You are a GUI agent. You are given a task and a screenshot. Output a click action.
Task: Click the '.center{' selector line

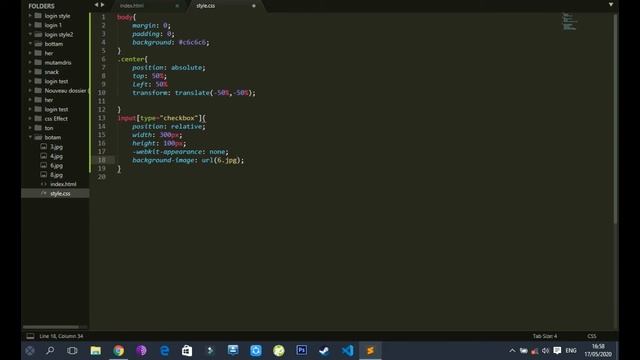click(x=133, y=59)
